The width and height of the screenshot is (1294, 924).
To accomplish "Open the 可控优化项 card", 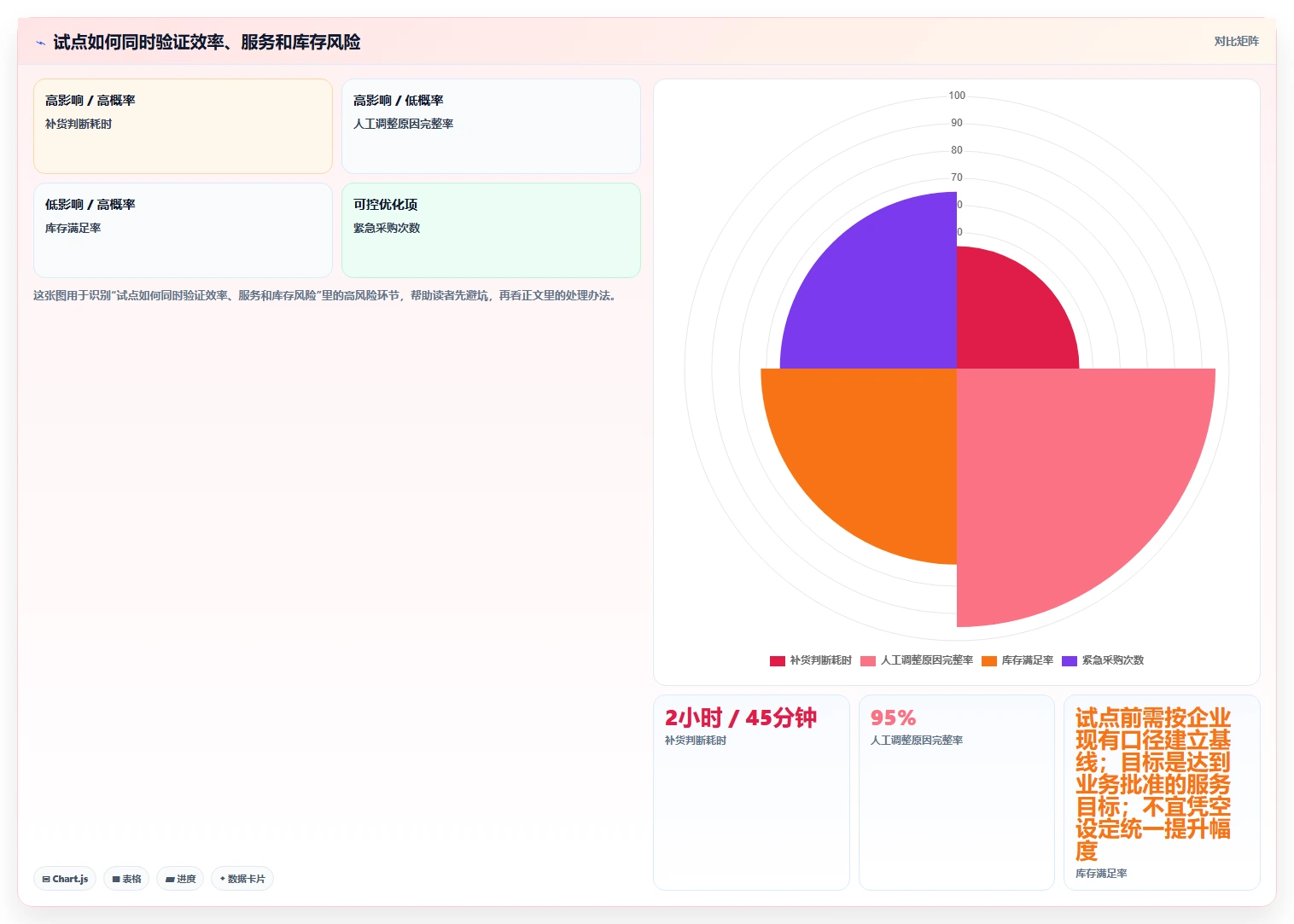I will [x=491, y=230].
